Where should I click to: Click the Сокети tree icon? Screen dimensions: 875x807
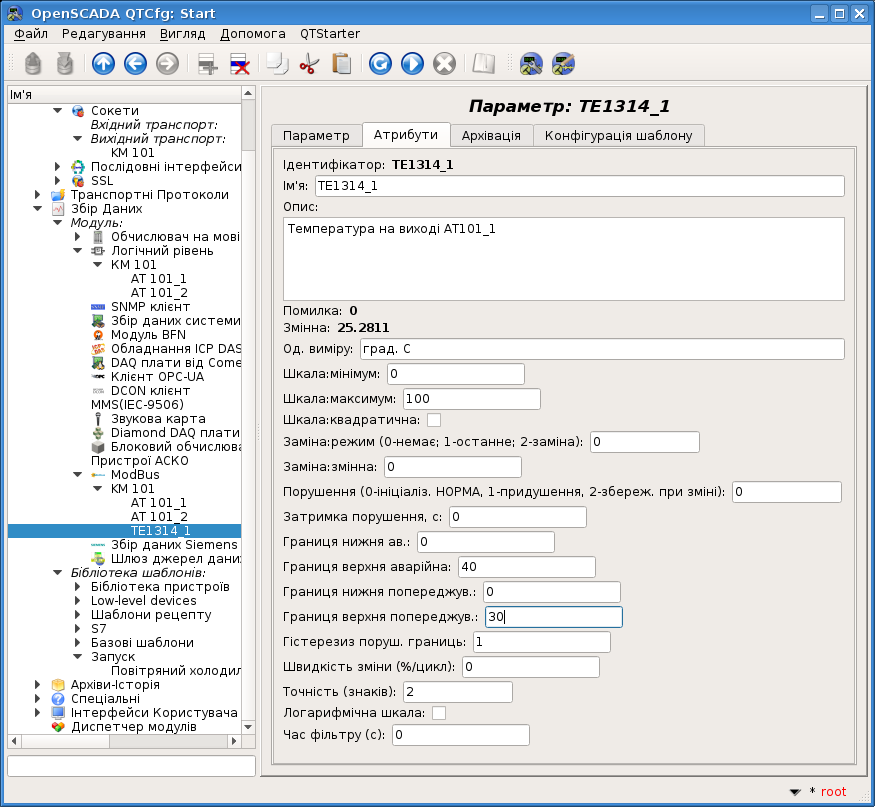[78, 111]
